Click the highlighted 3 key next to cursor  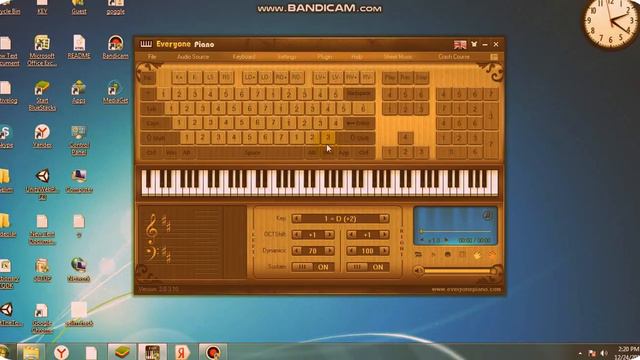(x=327, y=138)
